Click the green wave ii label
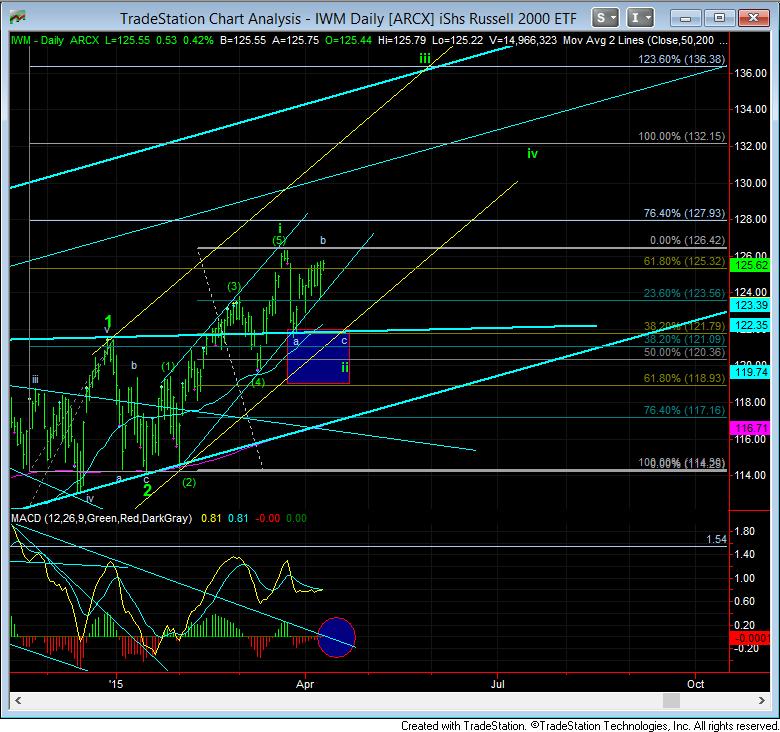Image resolution: width=780 pixels, height=732 pixels. click(x=345, y=368)
